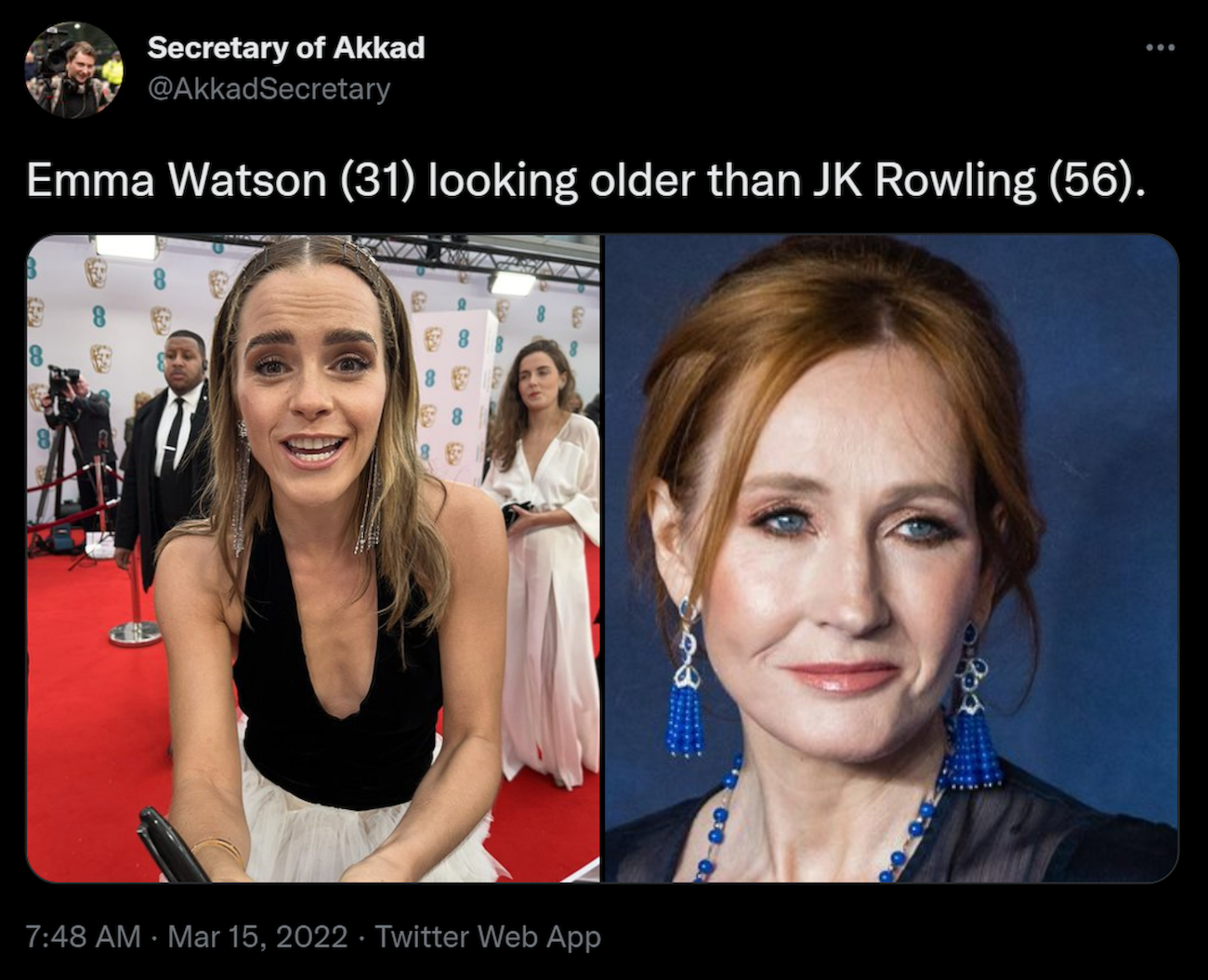1208x980 pixels.
Task: Enlarge the left red carpet photo
Action: tap(313, 557)
